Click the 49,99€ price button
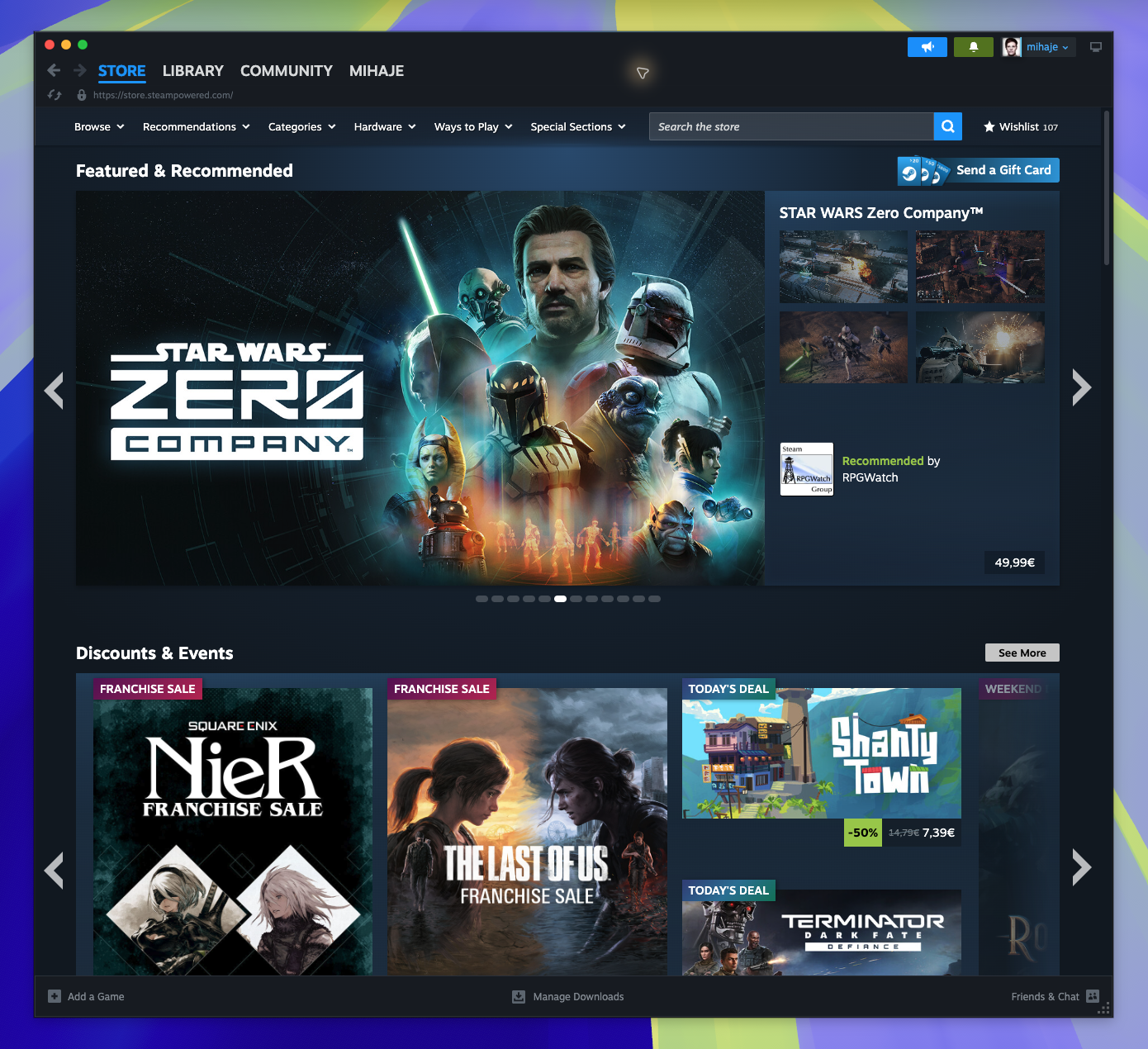 pyautogui.click(x=1015, y=562)
